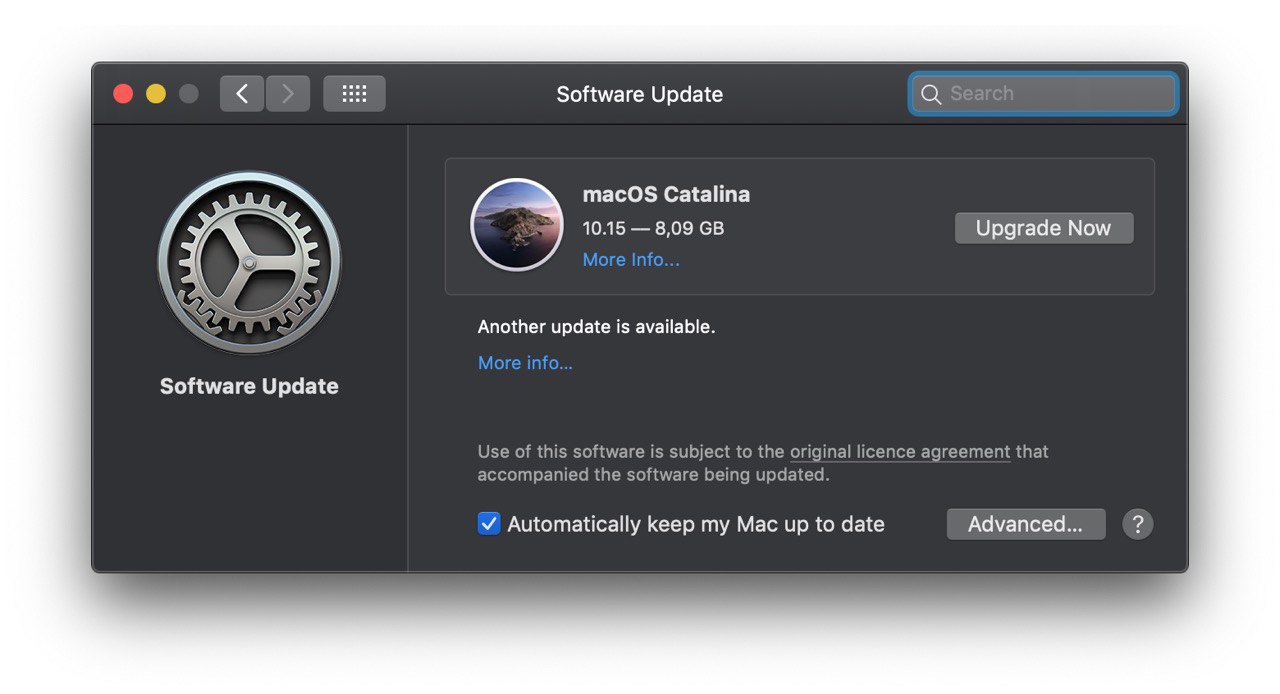The image size is (1280, 694).
Task: Go forward using the right chevron button
Action: tap(288, 94)
